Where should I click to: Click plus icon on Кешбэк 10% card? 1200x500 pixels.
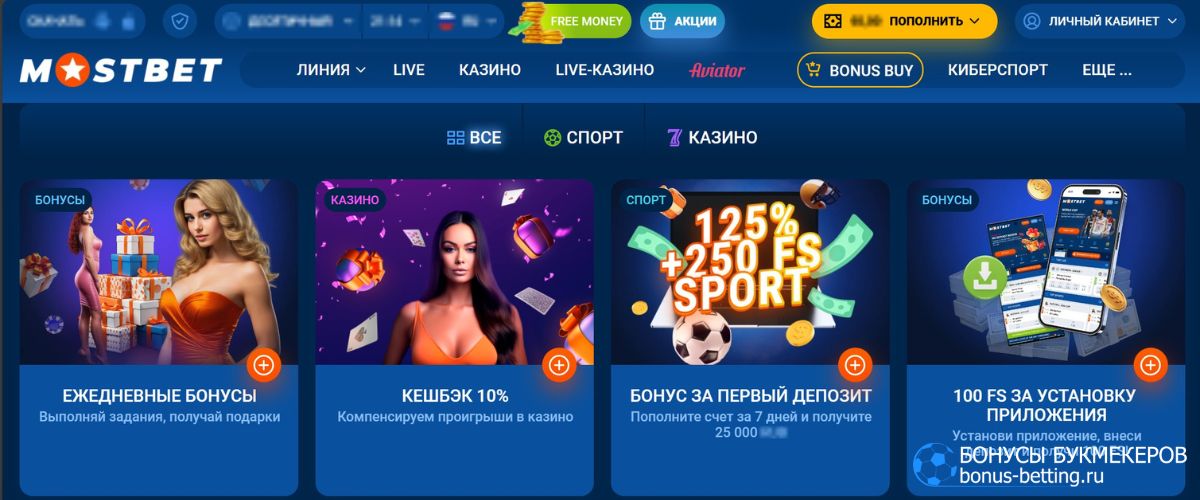pyautogui.click(x=559, y=365)
